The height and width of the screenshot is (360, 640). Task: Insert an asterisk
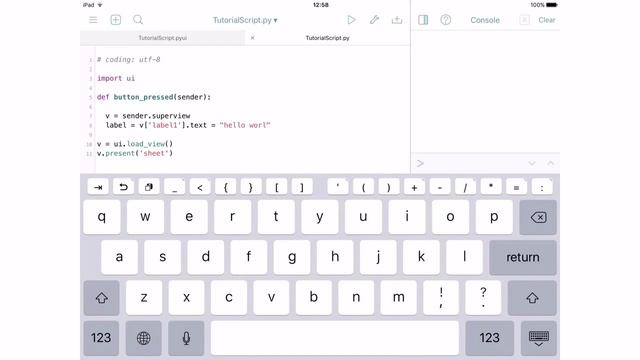(x=491, y=187)
